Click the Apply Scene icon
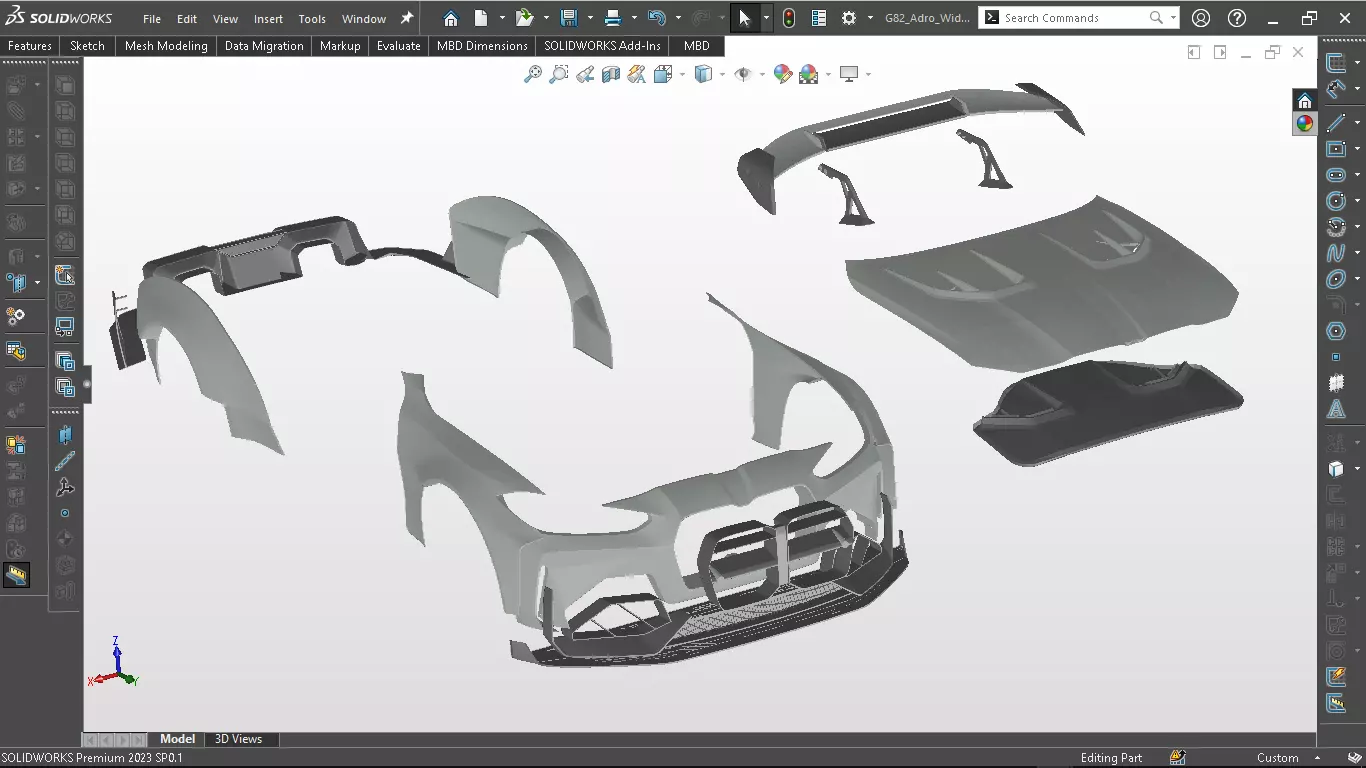The image size is (1366, 768). (809, 74)
